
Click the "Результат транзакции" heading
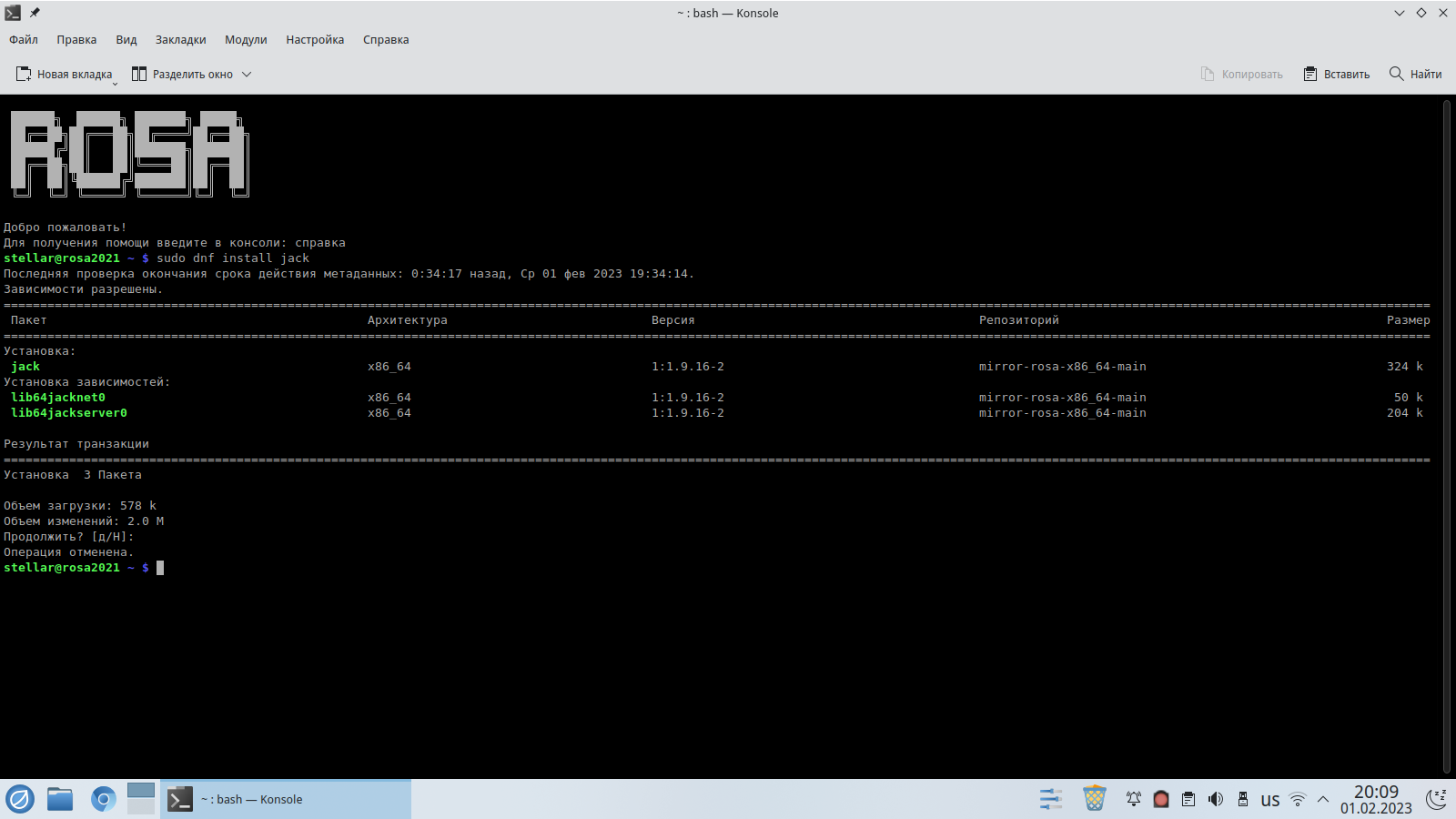coord(76,444)
